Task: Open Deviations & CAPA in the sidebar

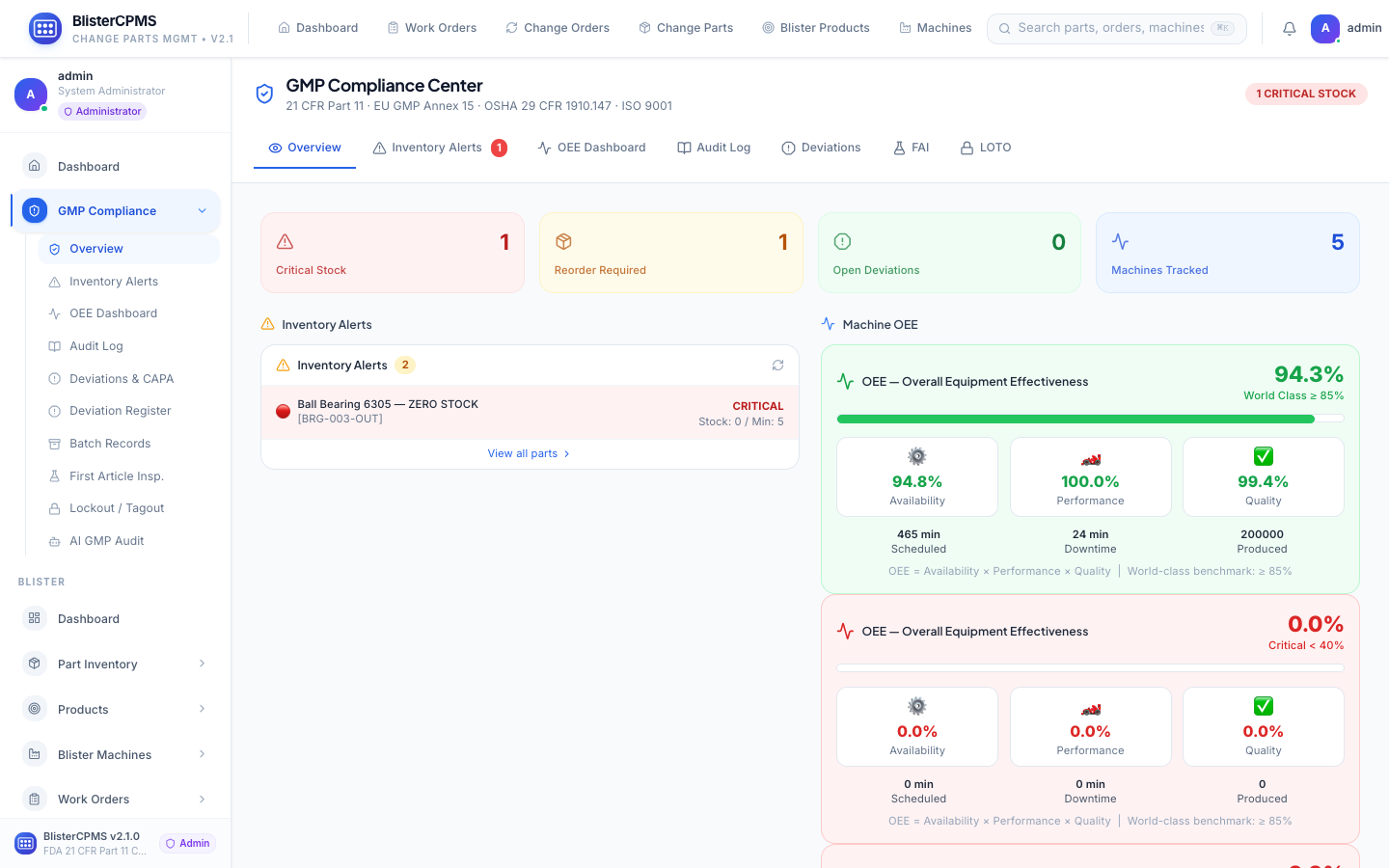Action: click(128, 379)
